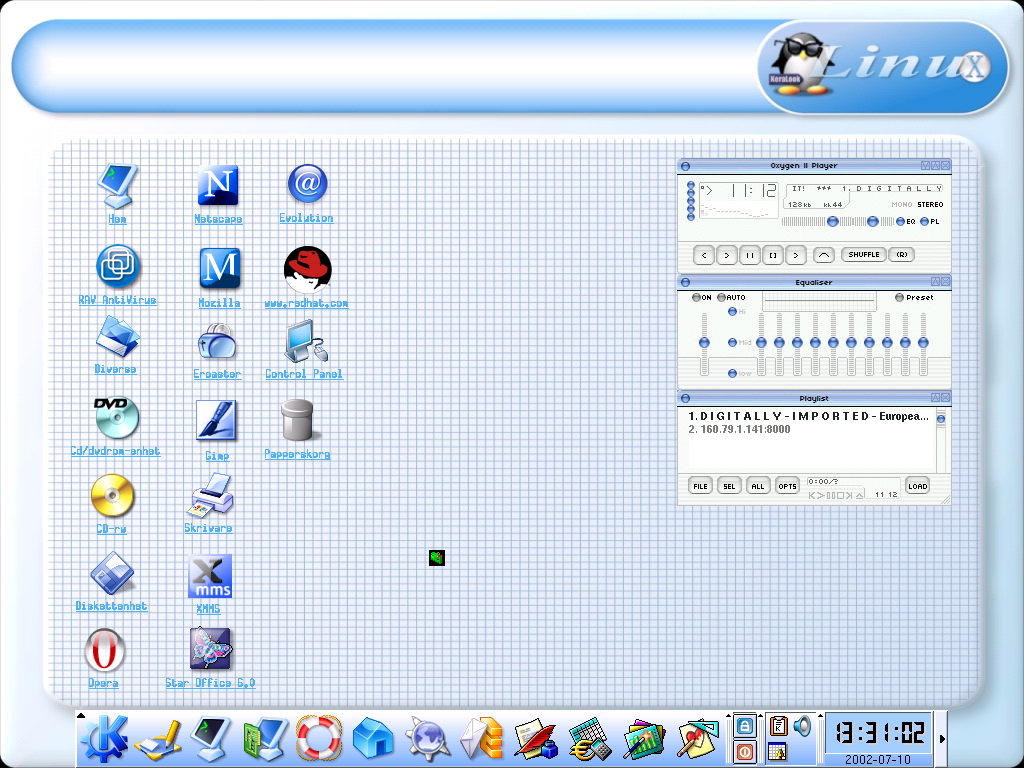Image resolution: width=1024 pixels, height=768 pixels.
Task: Open the CD-rw disc icon
Action: pos(112,495)
